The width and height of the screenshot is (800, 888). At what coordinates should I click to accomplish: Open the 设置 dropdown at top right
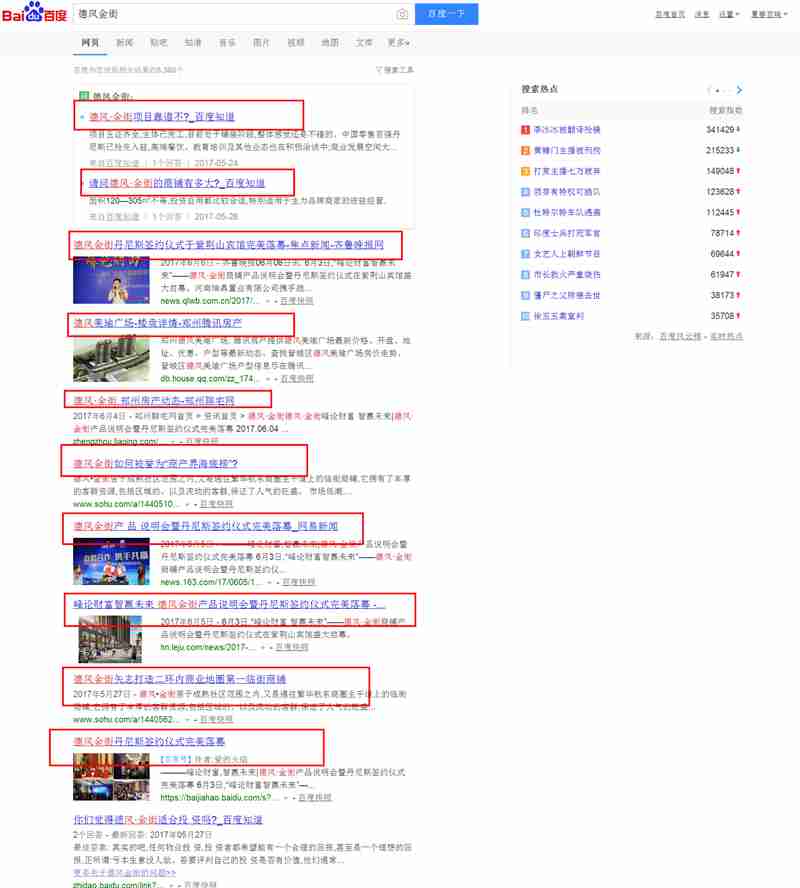[x=727, y=15]
